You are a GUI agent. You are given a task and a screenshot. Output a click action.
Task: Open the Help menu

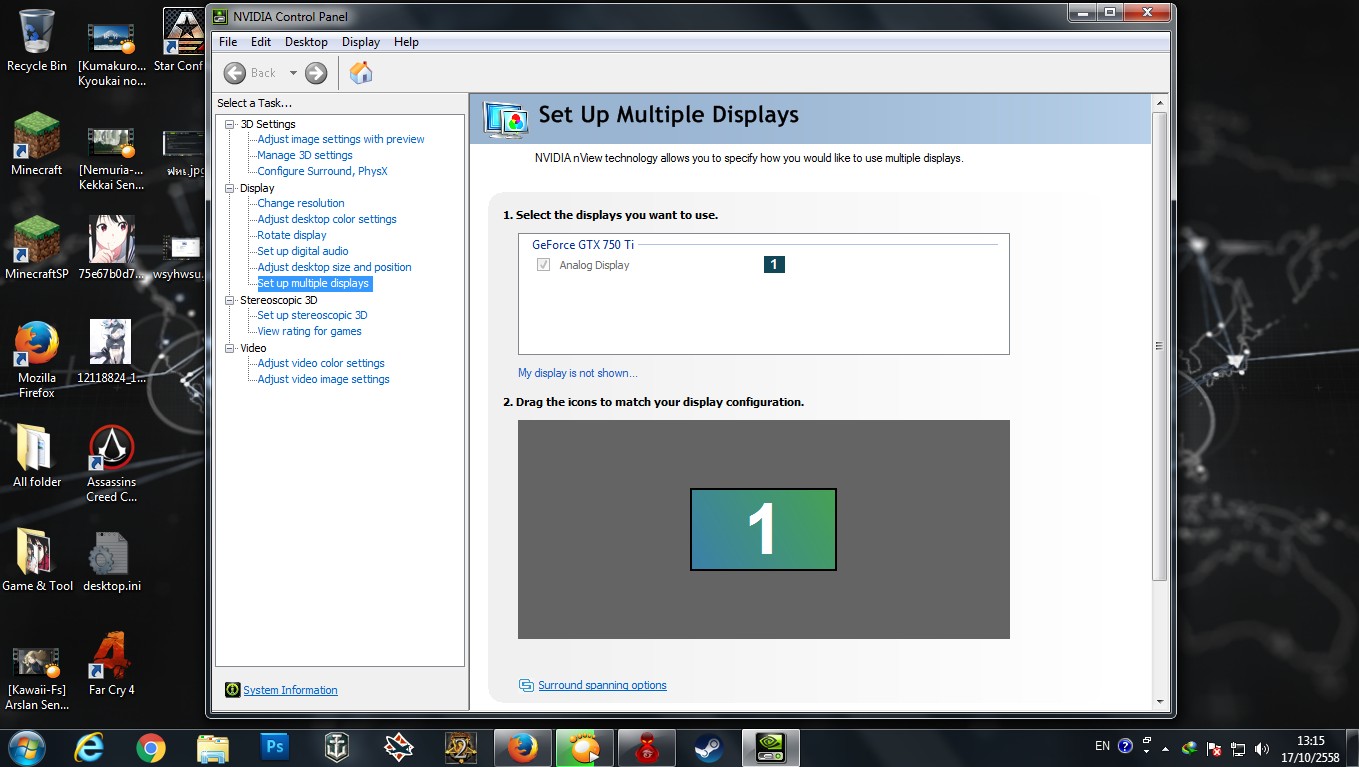(x=406, y=42)
